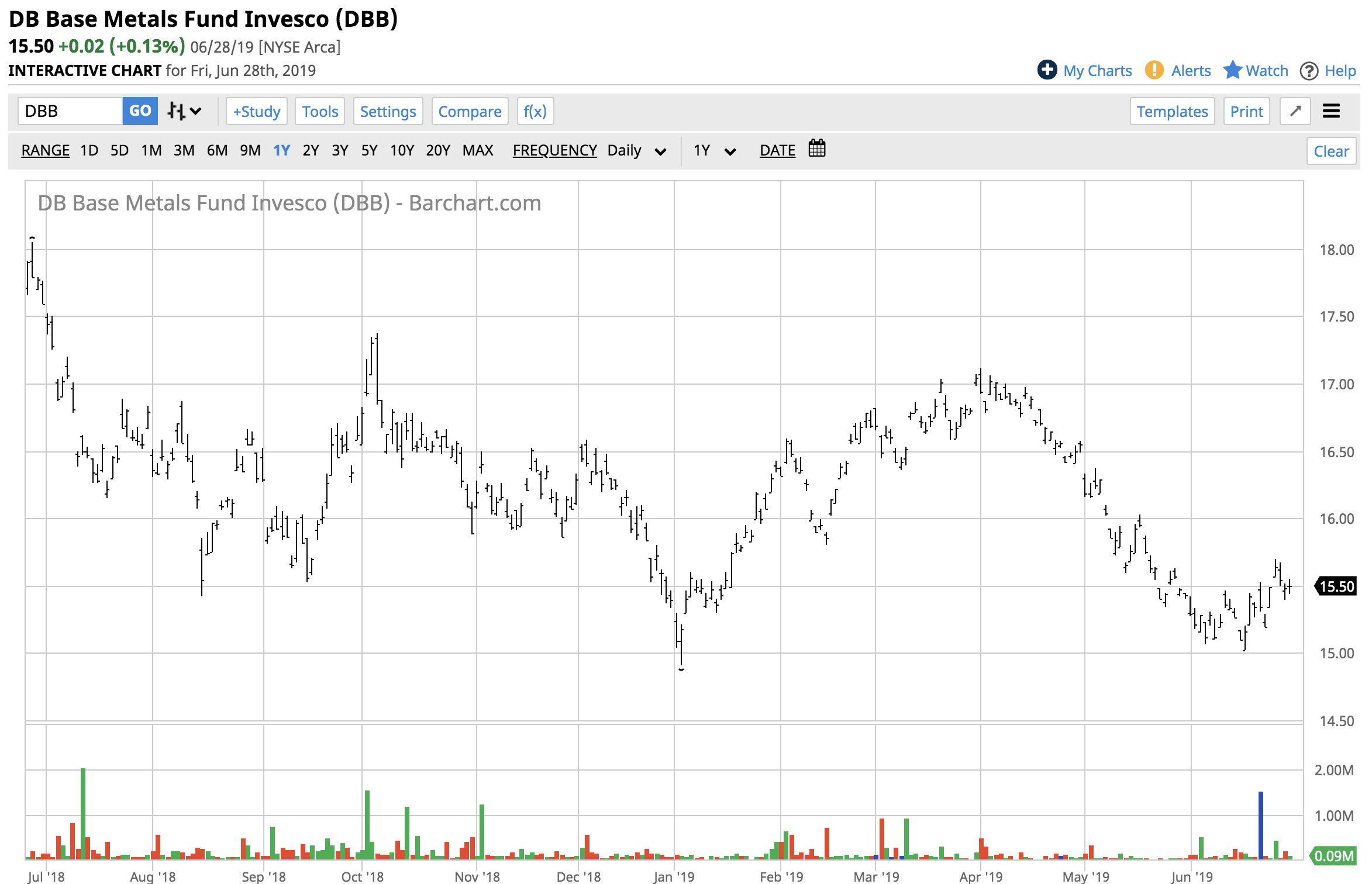Click the DBB symbol input field
The height and width of the screenshot is (884, 1372).
pyautogui.click(x=70, y=111)
